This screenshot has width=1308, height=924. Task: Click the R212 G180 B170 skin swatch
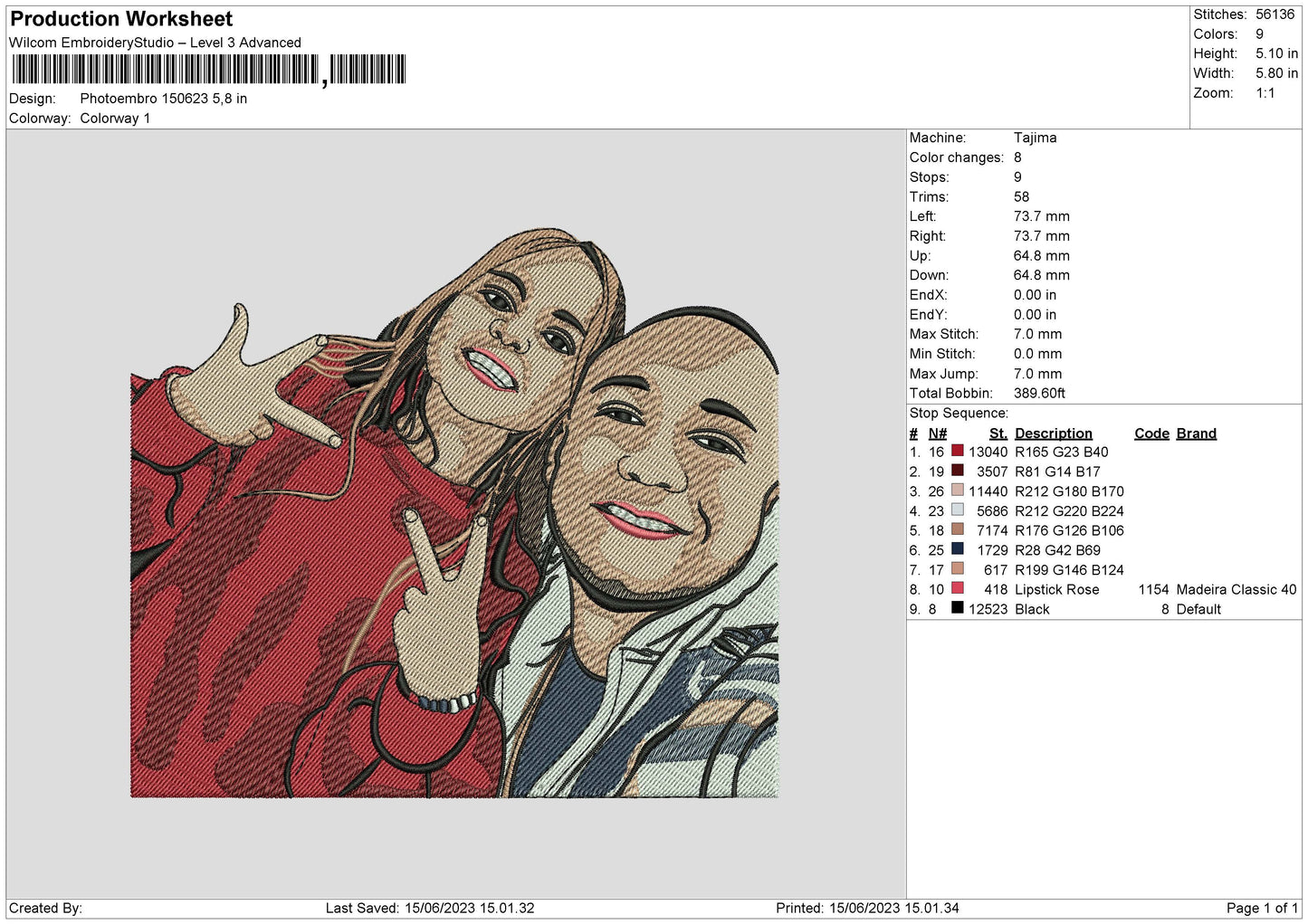[x=957, y=491]
